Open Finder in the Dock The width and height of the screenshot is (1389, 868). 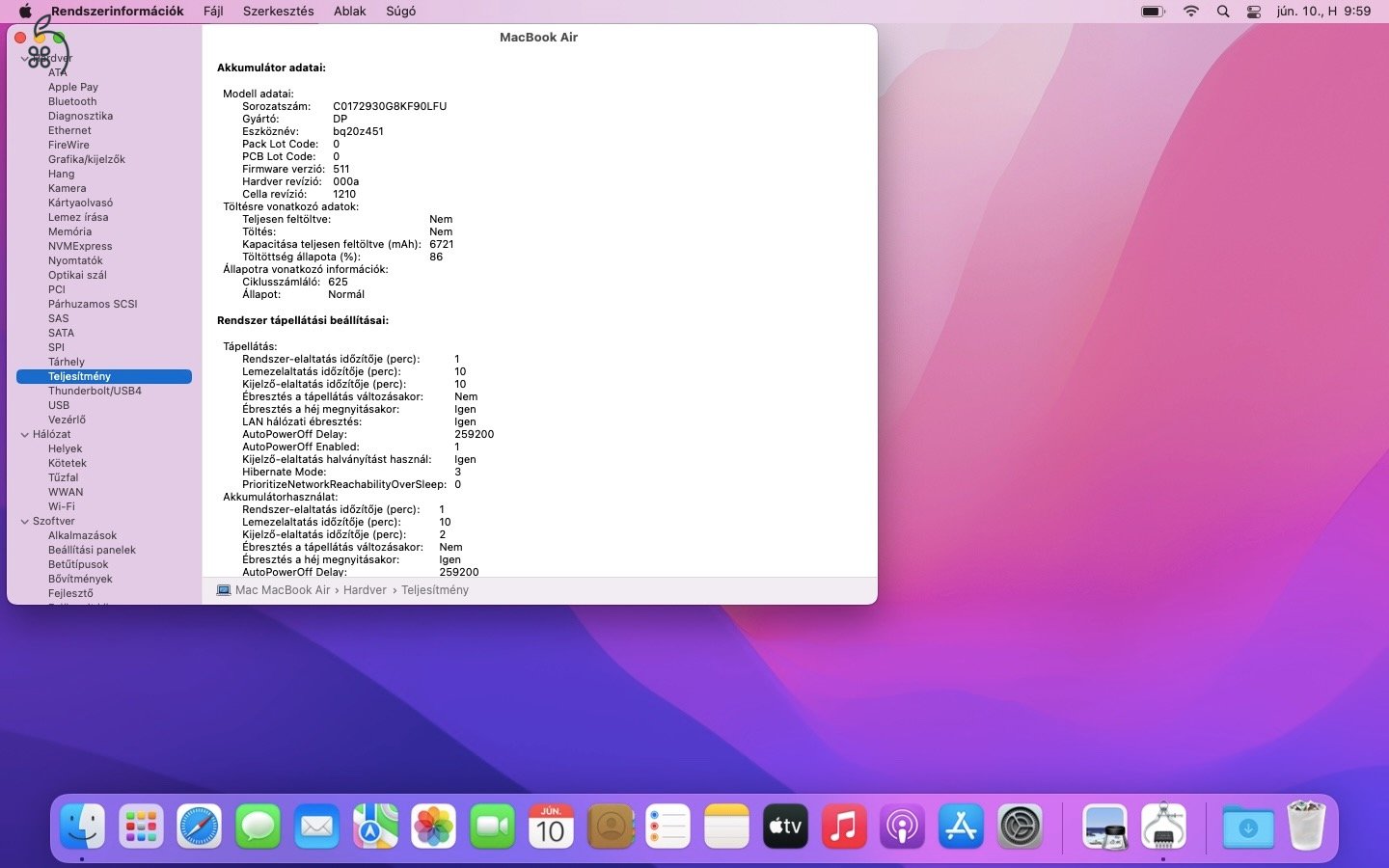[x=83, y=827]
